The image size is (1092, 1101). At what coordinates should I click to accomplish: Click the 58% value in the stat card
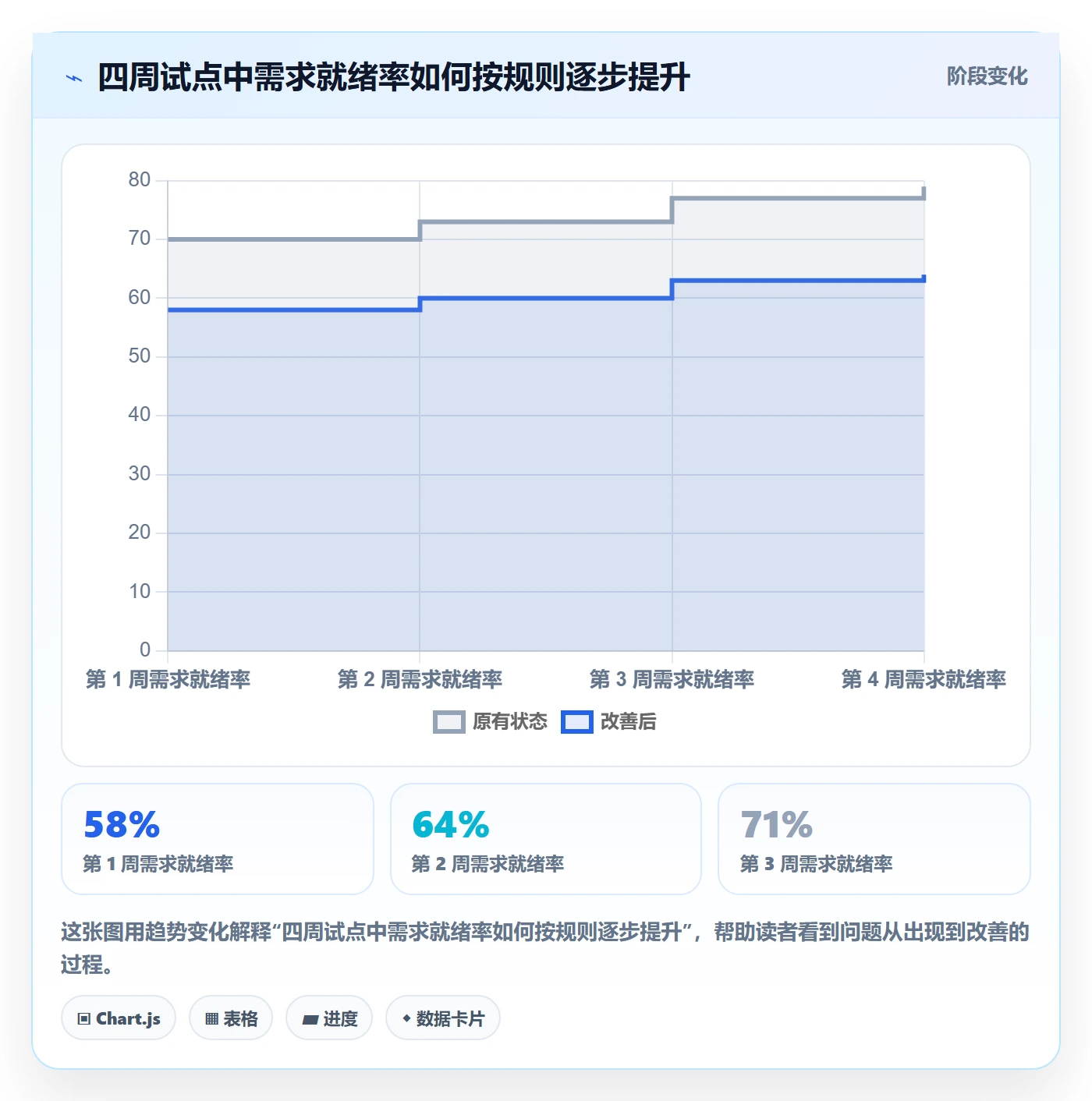(122, 825)
